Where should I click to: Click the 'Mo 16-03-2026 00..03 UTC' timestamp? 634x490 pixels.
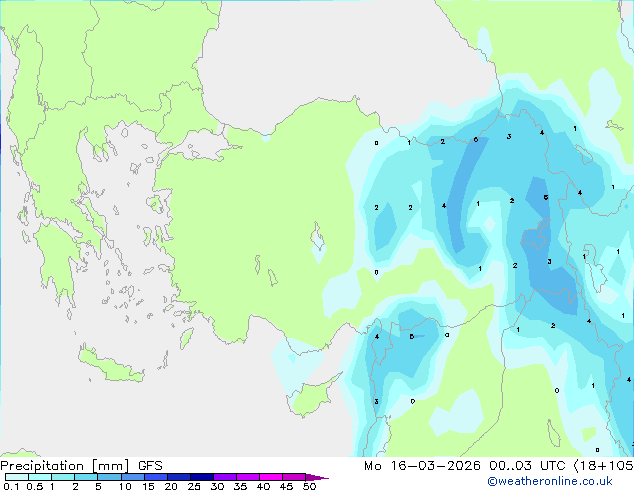464,466
